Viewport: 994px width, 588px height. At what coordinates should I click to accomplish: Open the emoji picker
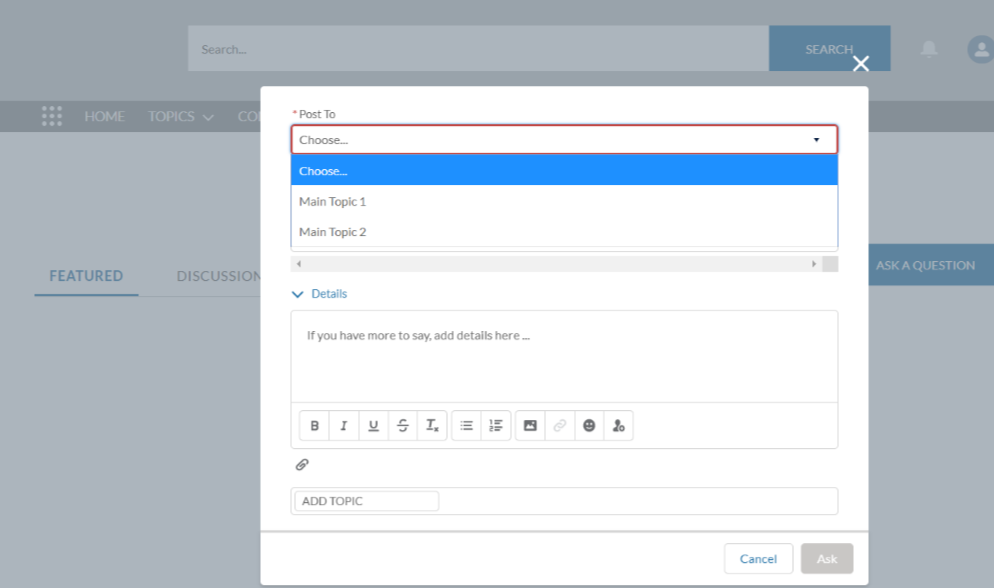pos(589,426)
